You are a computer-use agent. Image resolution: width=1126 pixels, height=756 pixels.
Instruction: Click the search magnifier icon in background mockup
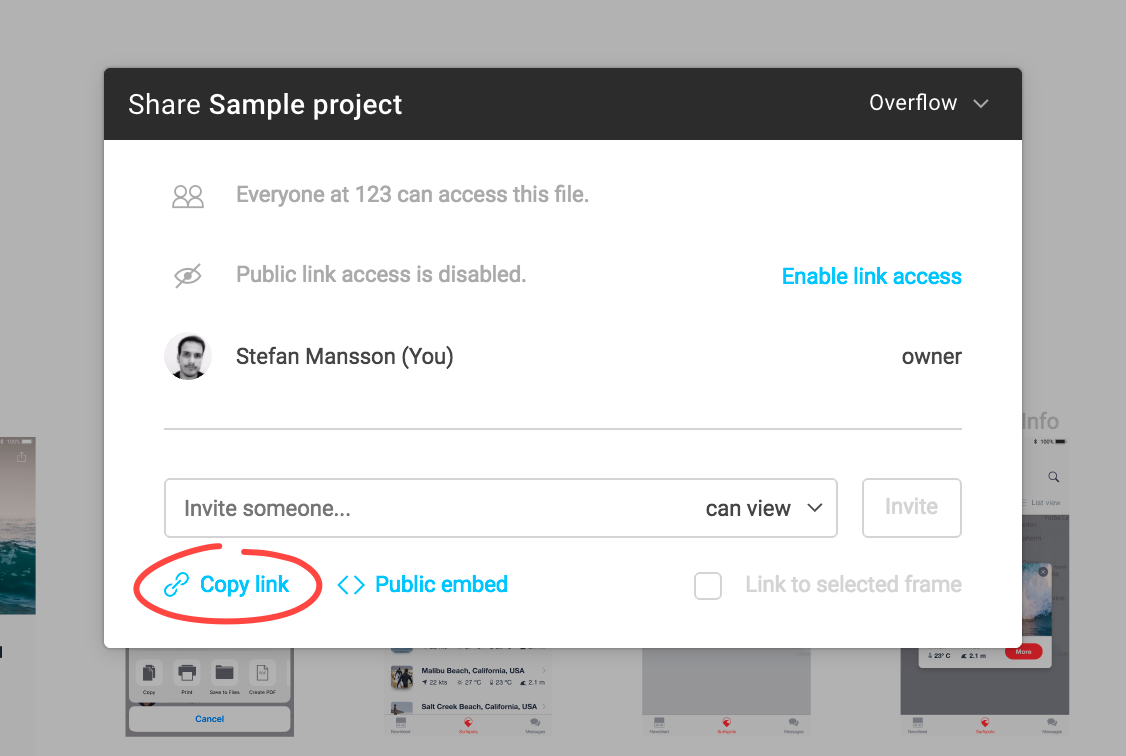click(x=1053, y=477)
